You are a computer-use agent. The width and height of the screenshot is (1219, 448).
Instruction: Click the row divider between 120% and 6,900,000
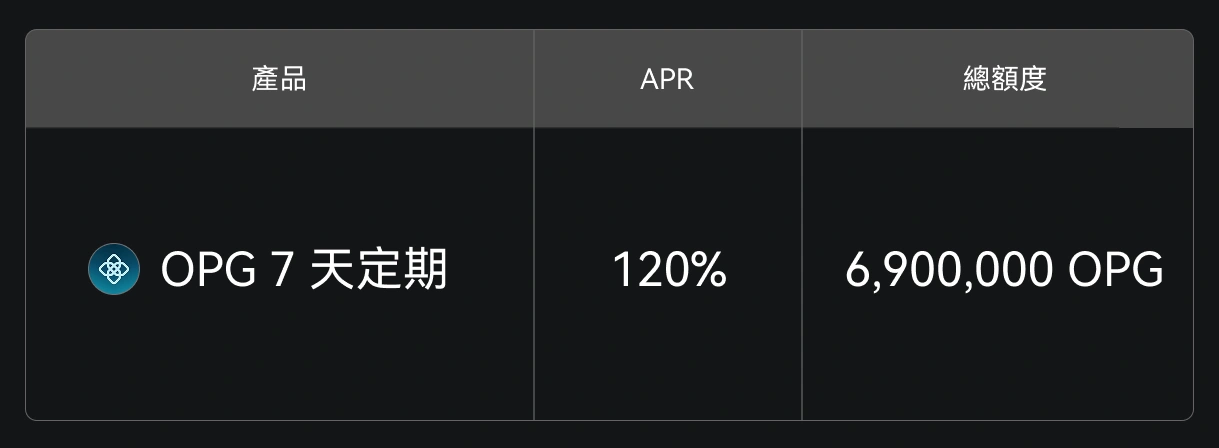[802, 270]
